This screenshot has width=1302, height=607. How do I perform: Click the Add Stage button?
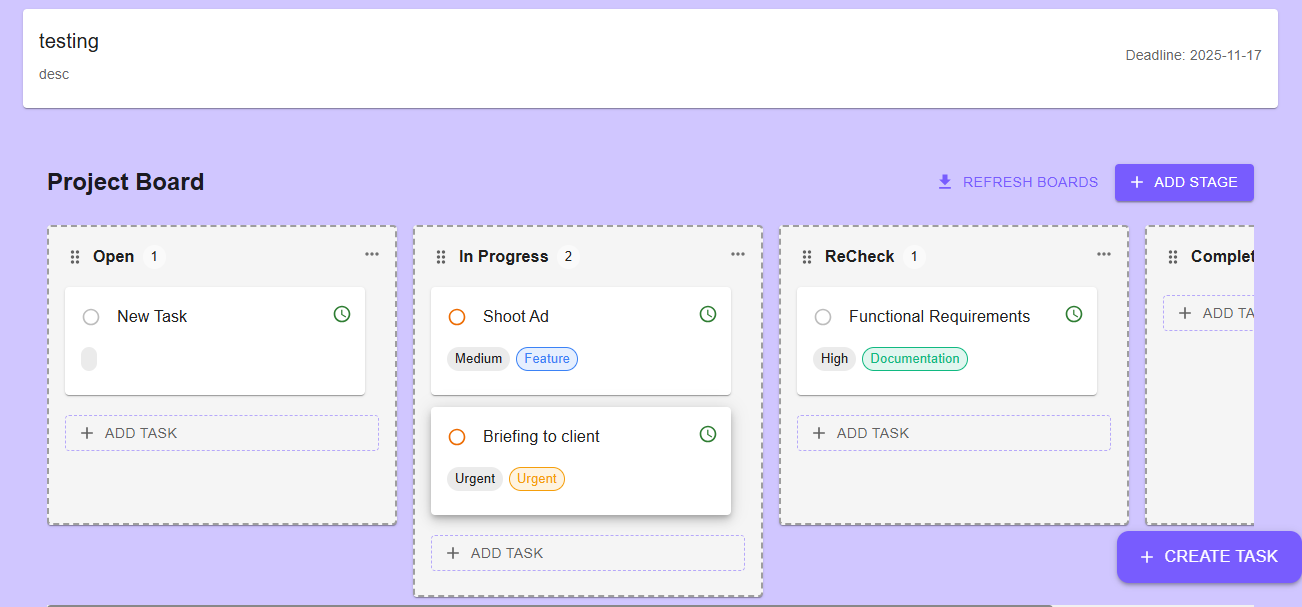[x=1184, y=182]
